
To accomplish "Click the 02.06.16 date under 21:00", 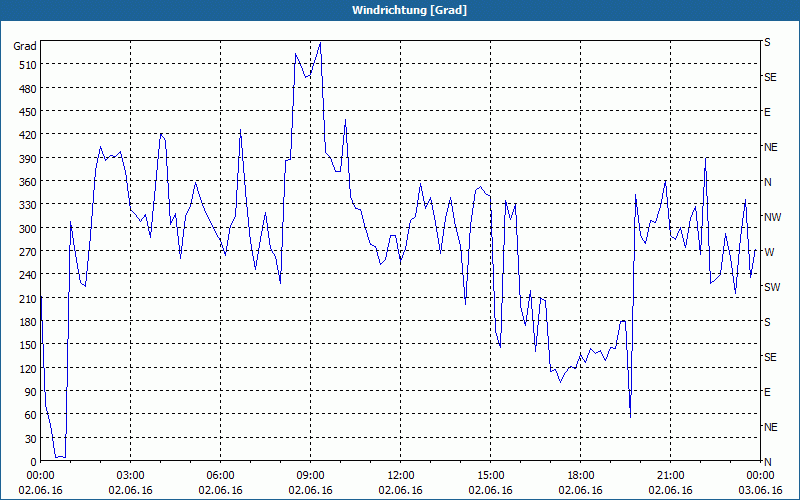I will pos(670,491).
